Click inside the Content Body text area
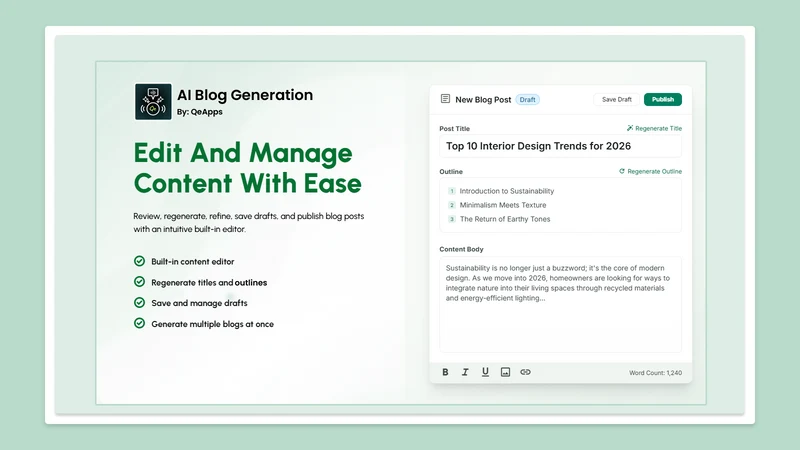 [x=560, y=304]
